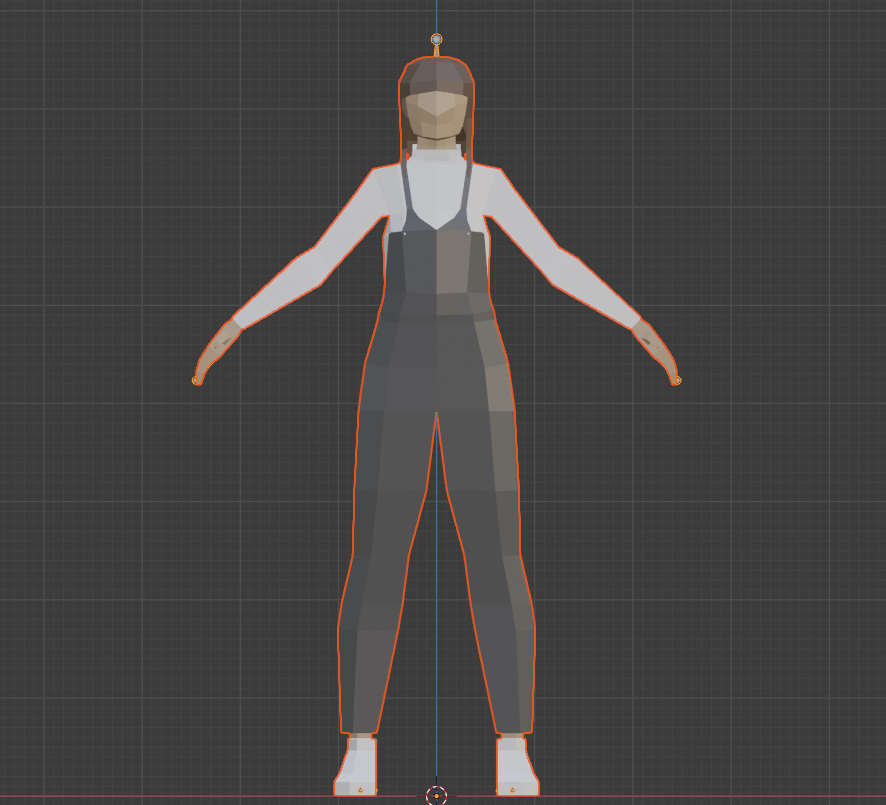Select bone joint at right-side hand tip
This screenshot has height=805, width=886.
coord(676,380)
